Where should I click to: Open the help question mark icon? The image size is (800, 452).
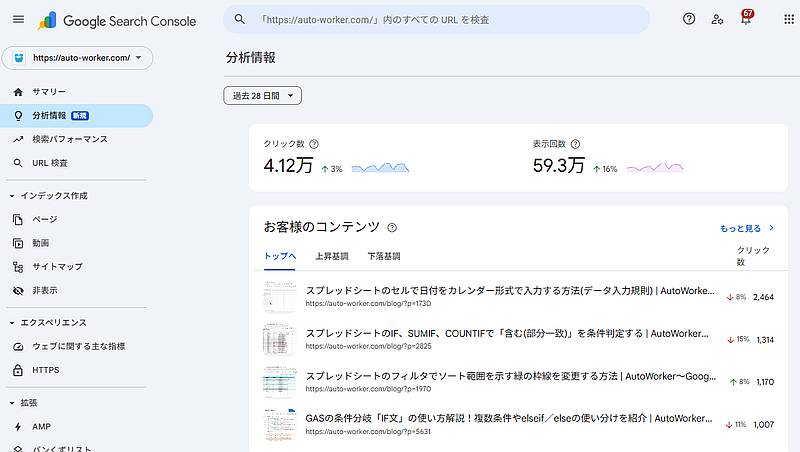(689, 19)
